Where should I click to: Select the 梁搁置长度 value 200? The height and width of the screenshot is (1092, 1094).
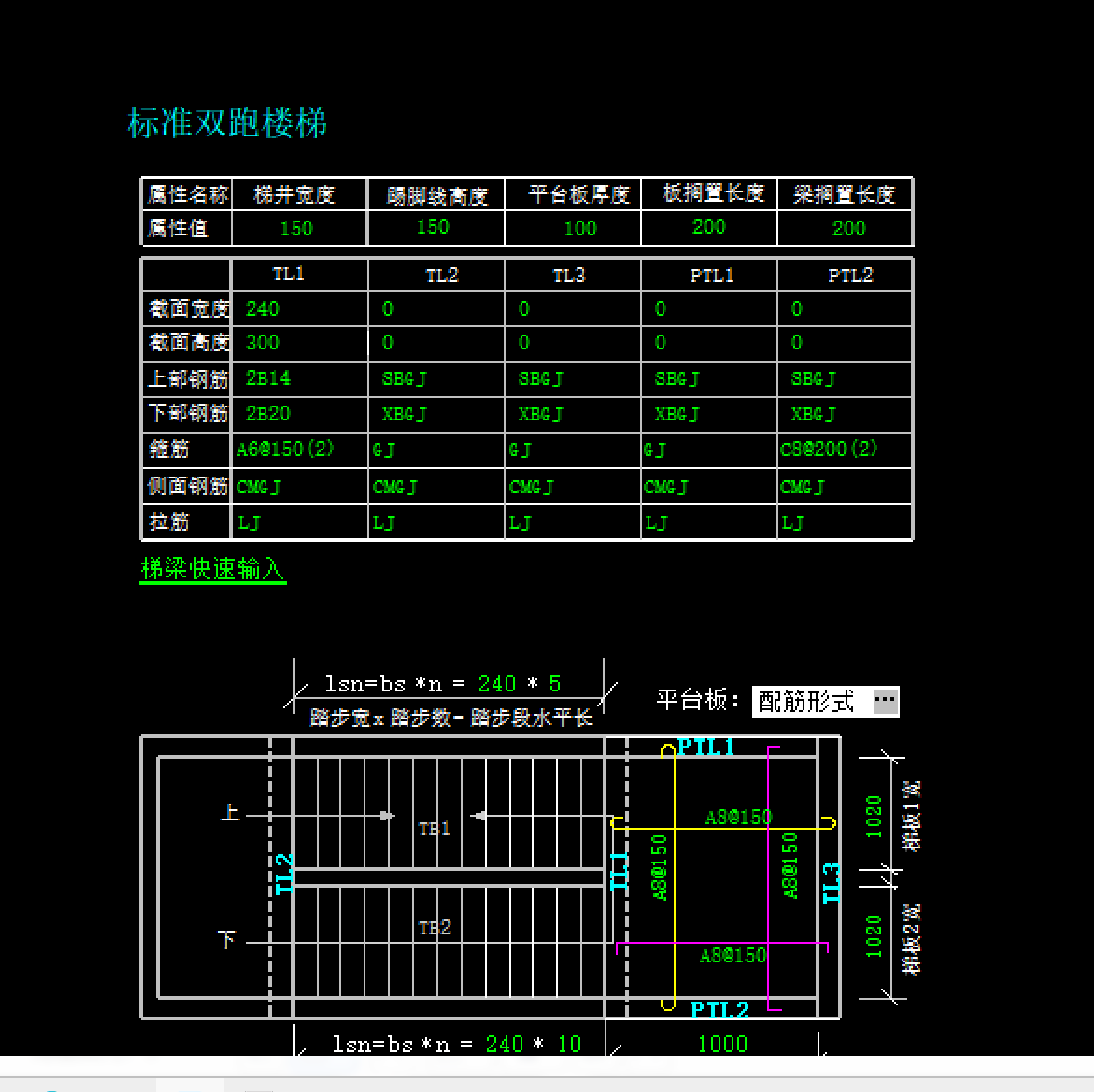[x=849, y=228]
